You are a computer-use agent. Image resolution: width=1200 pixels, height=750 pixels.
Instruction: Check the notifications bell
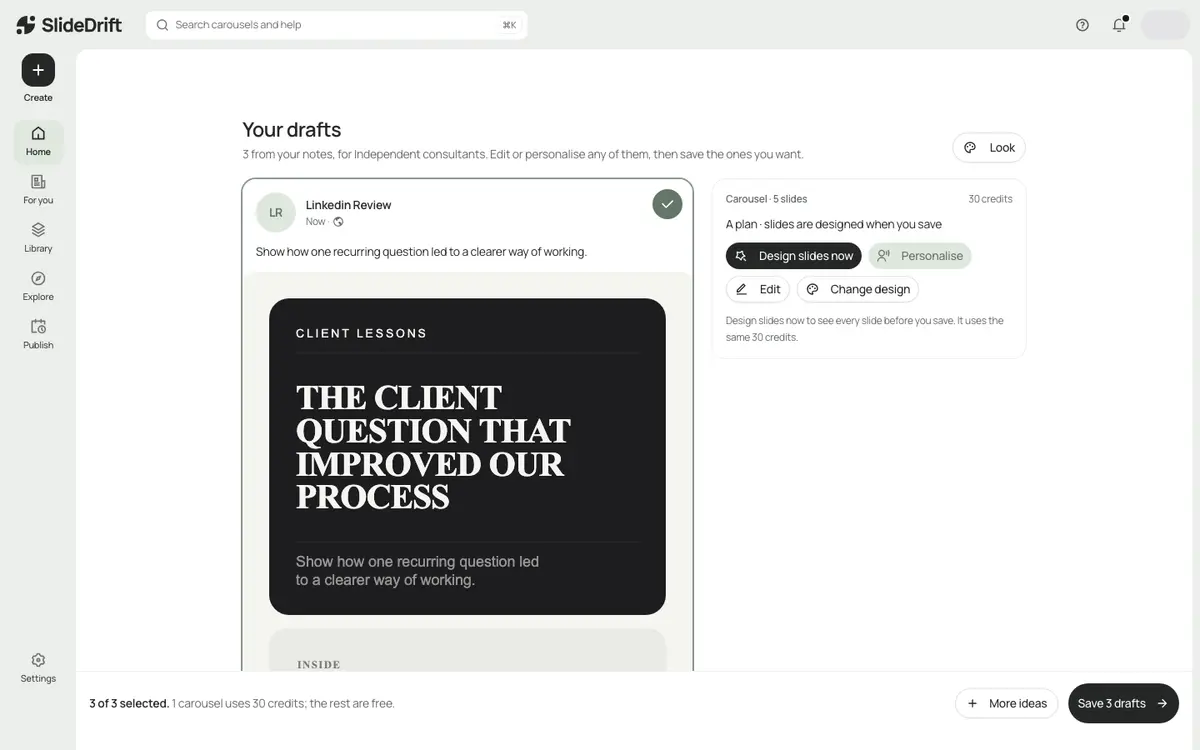(1119, 25)
